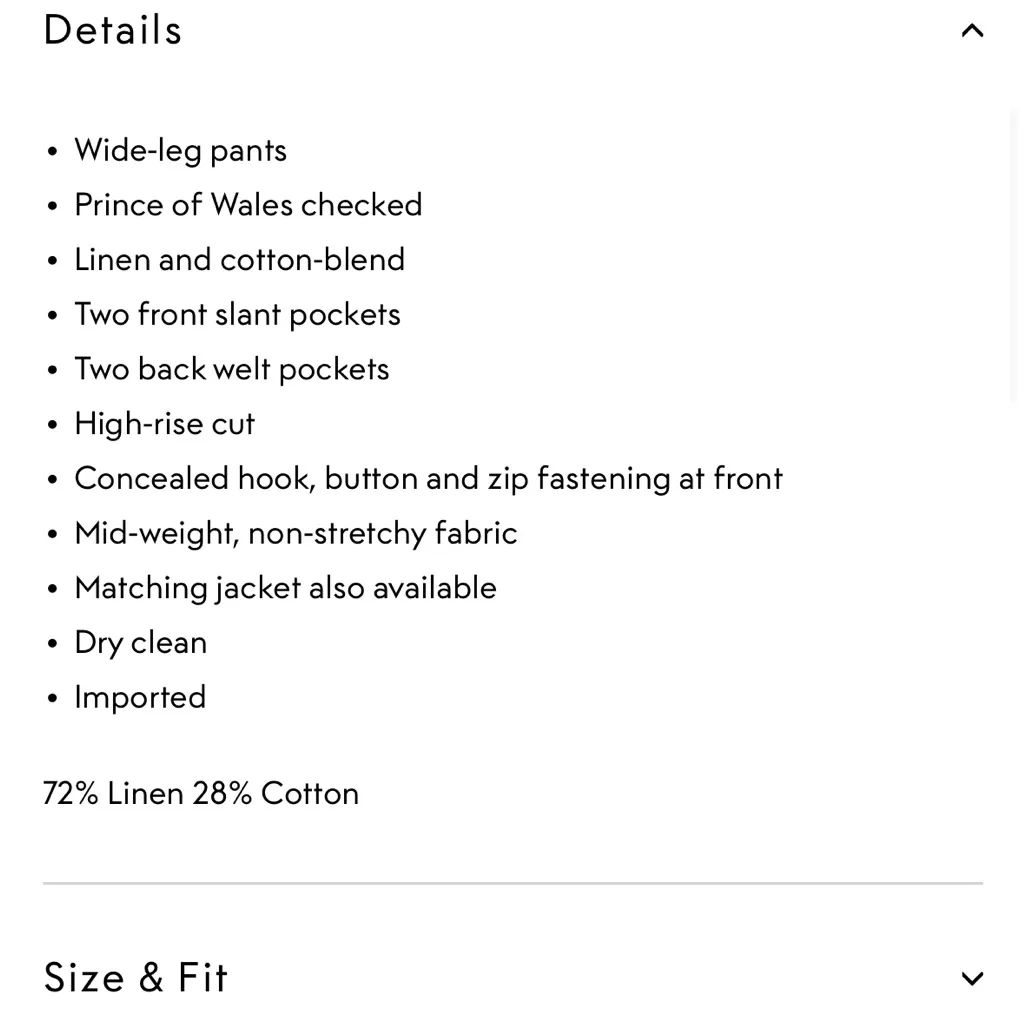Click the Matching jacket also available line
Image resolution: width=1025 pixels, height=1025 pixels.
pyautogui.click(x=285, y=588)
